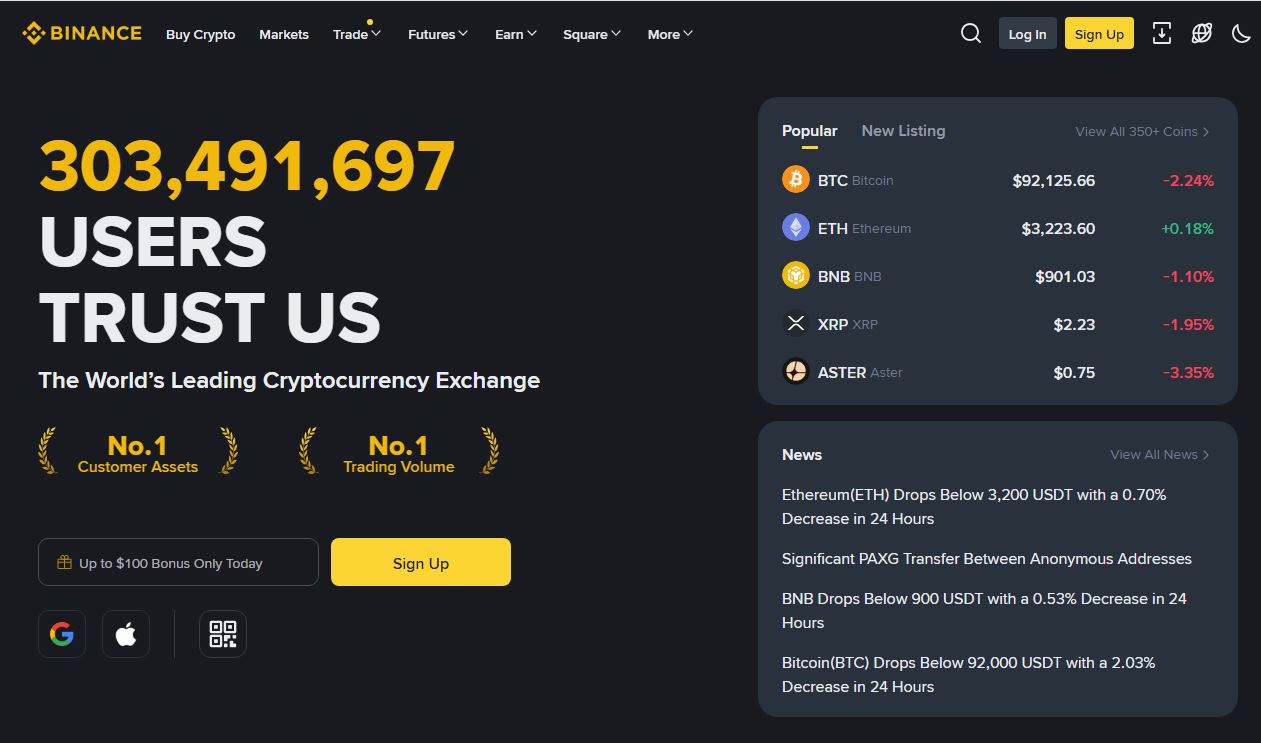Screen dimensions: 1261x743
Task: Expand the Trade dropdown menu
Action: [357, 34]
